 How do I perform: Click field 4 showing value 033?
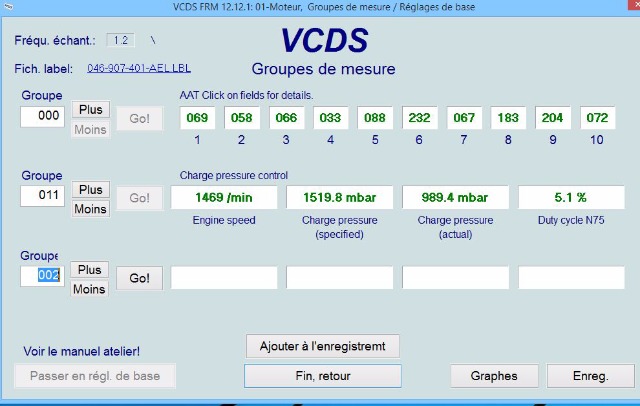tap(331, 118)
